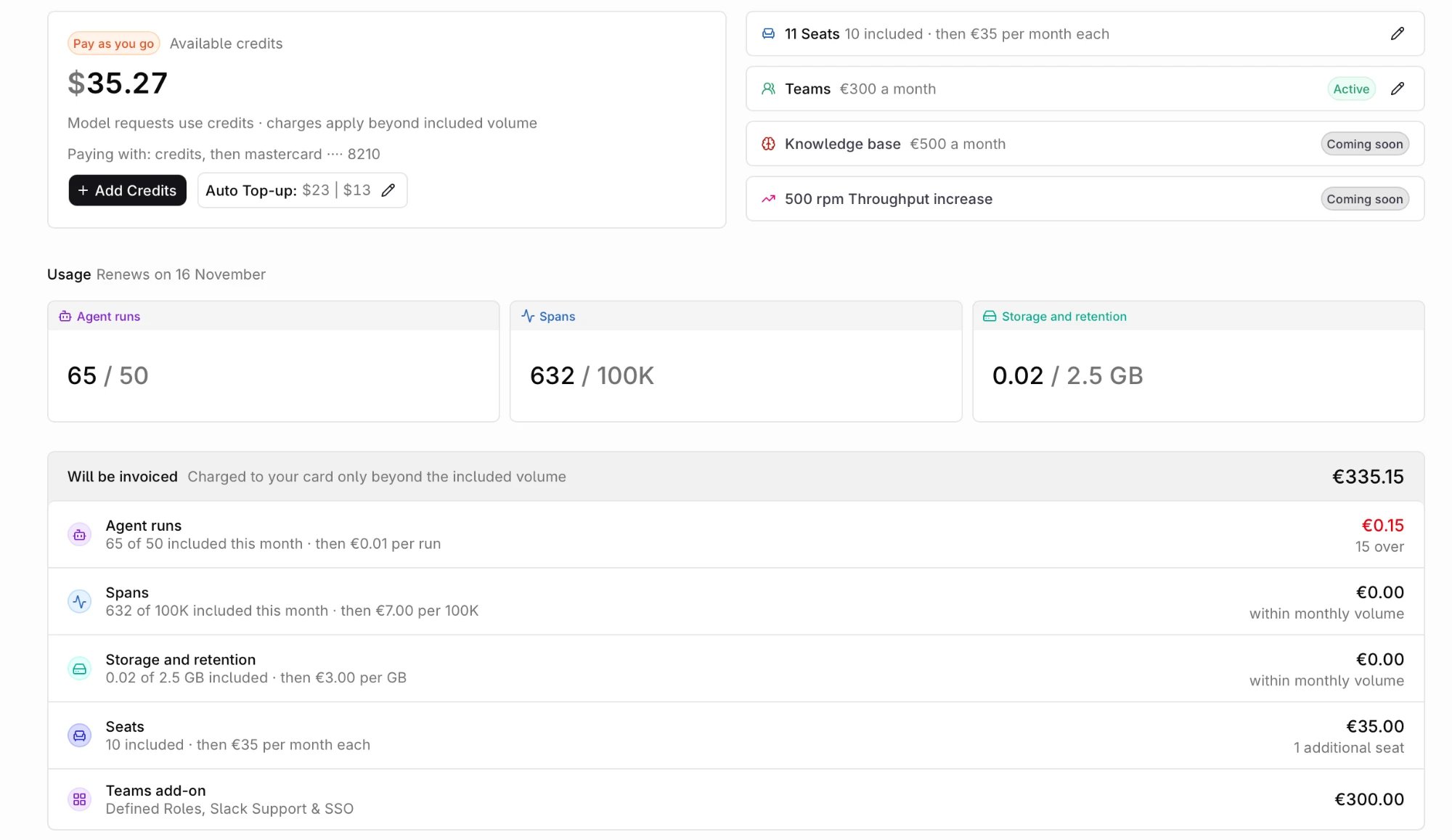1452x840 pixels.
Task: Click the $35.27 available credits amount
Action: (118, 83)
